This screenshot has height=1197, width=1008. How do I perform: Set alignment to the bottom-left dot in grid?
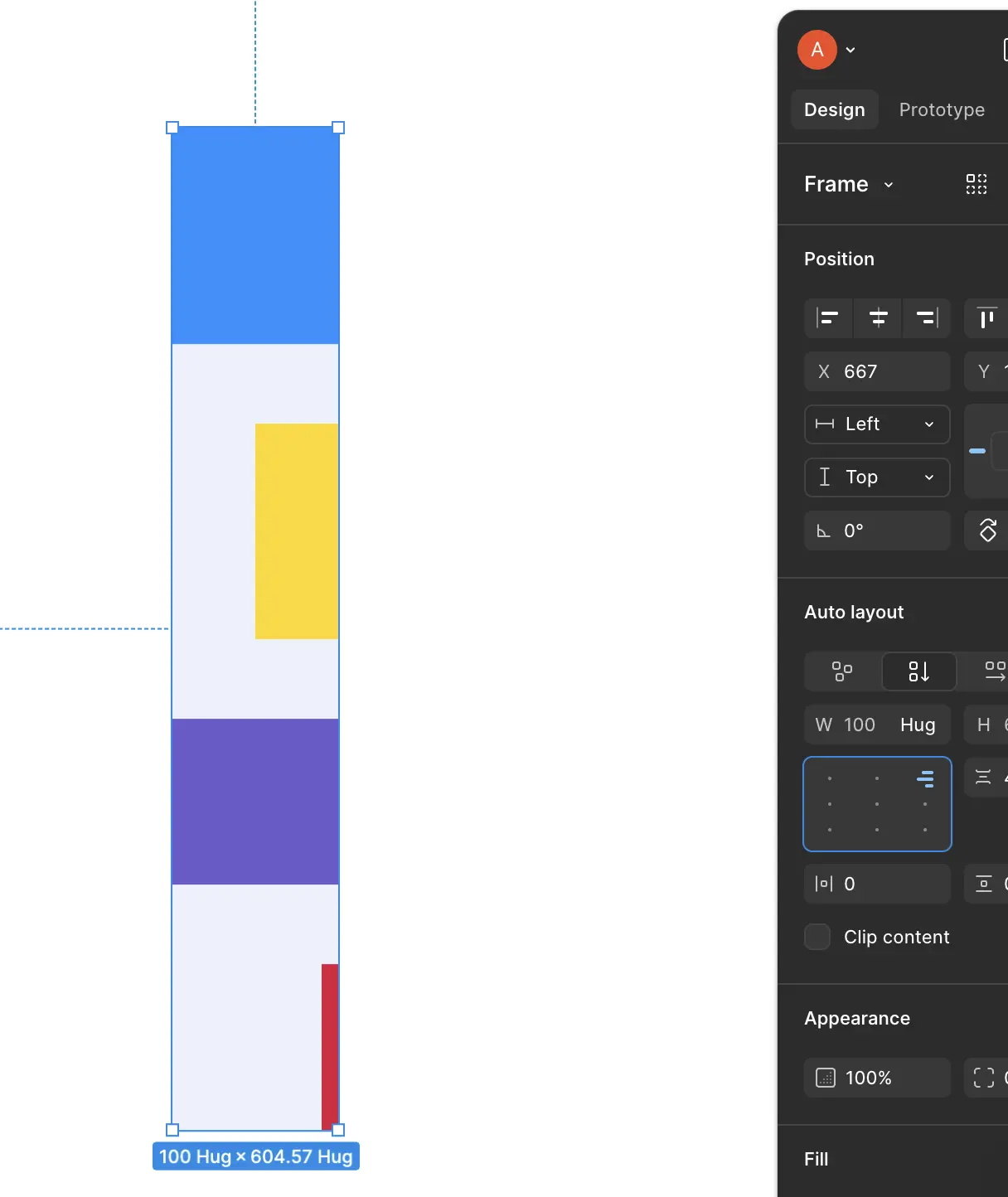(830, 829)
